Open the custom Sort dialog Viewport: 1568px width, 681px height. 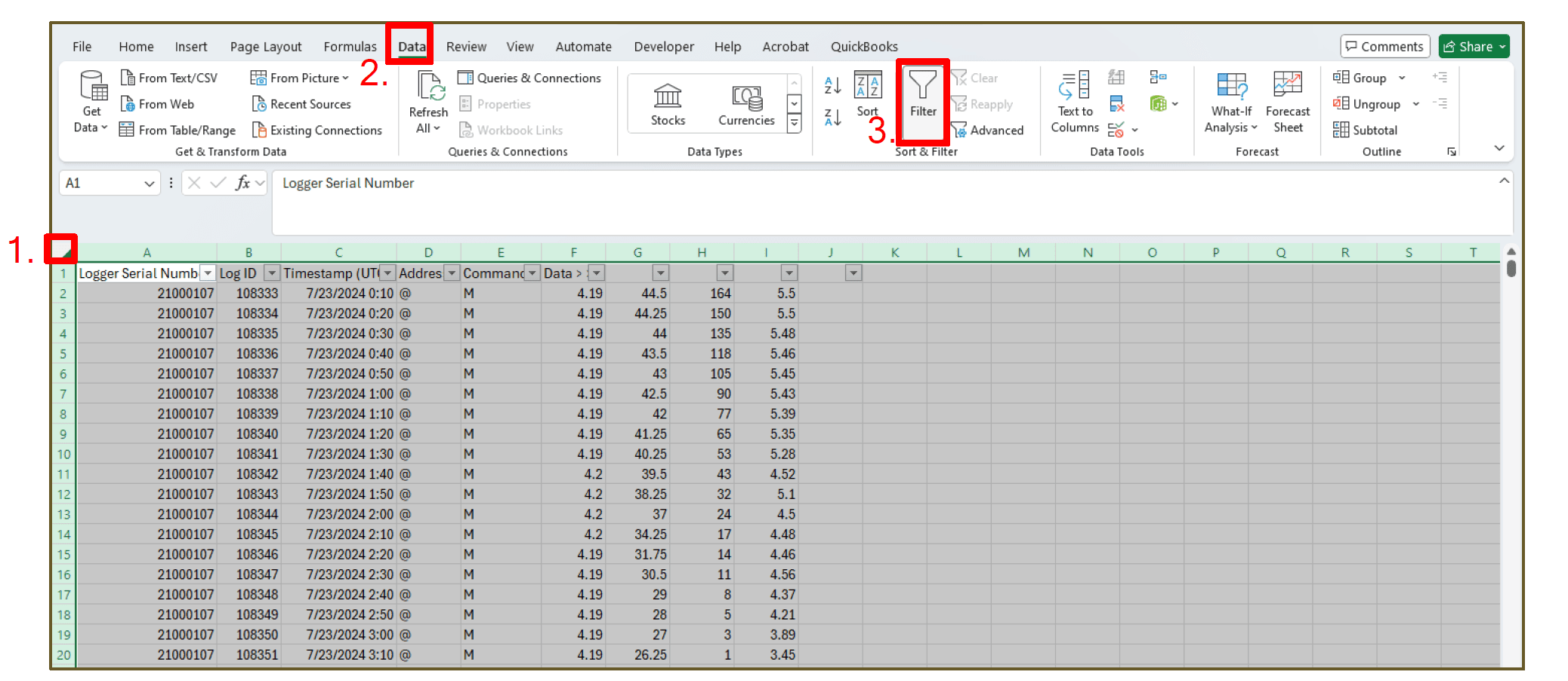(x=867, y=94)
